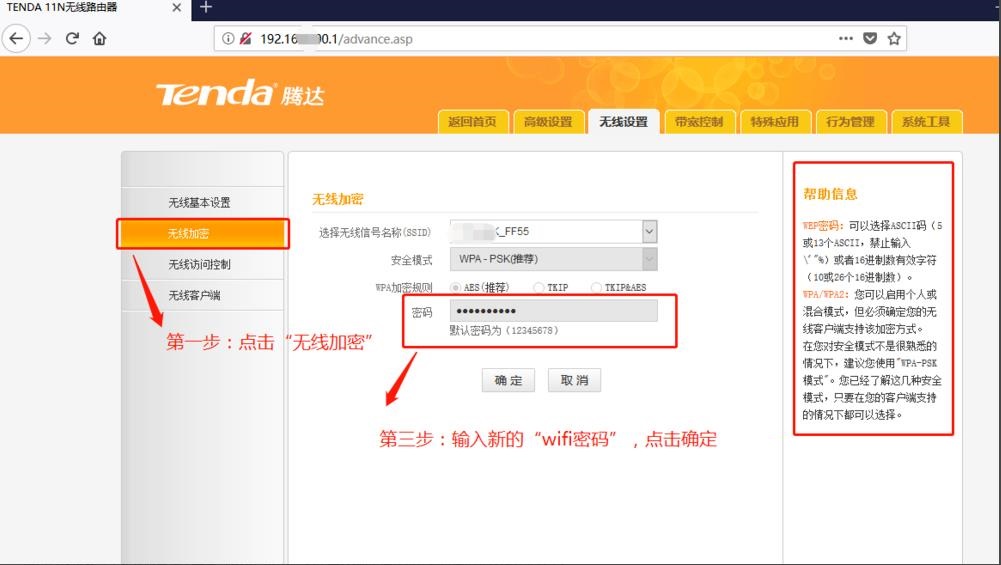Select the 无线设置 tab
This screenshot has height=565, width=1001.
click(x=624, y=121)
